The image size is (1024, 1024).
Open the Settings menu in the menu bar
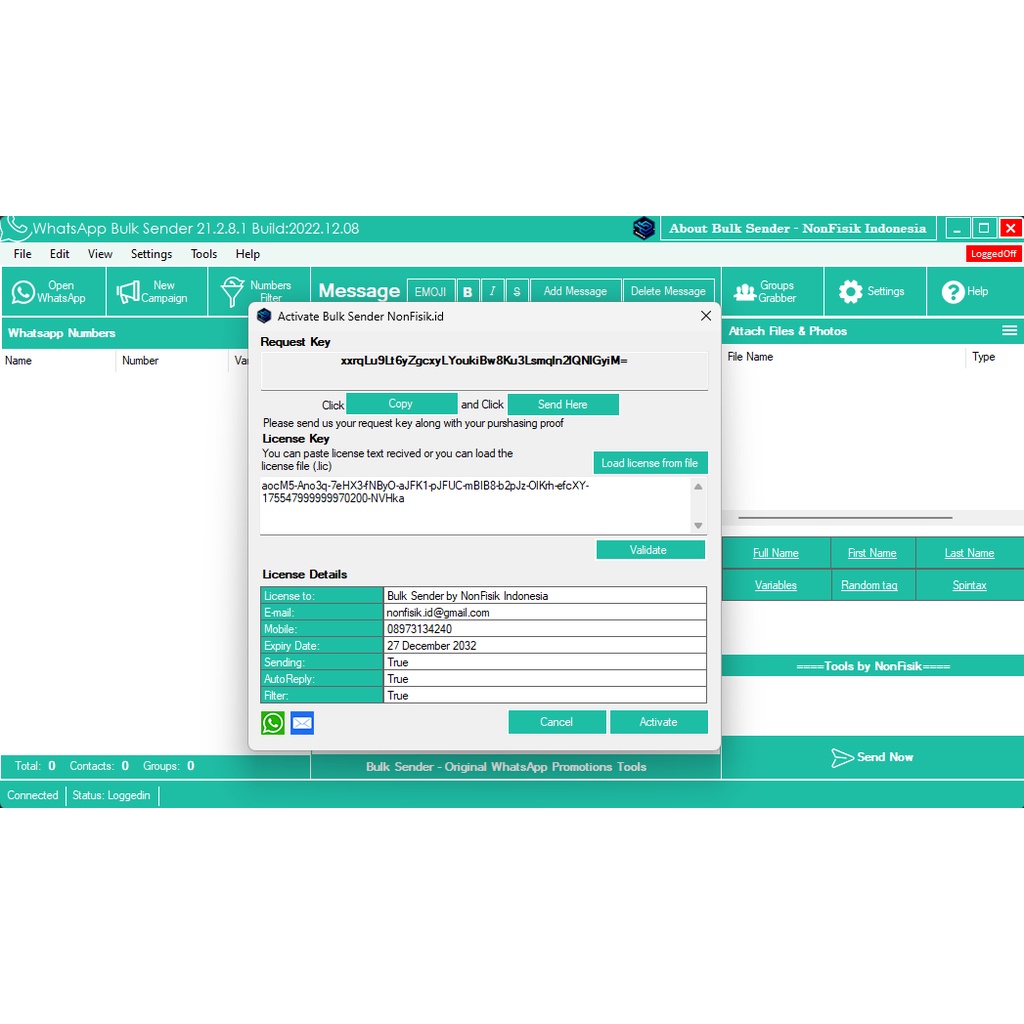(152, 254)
